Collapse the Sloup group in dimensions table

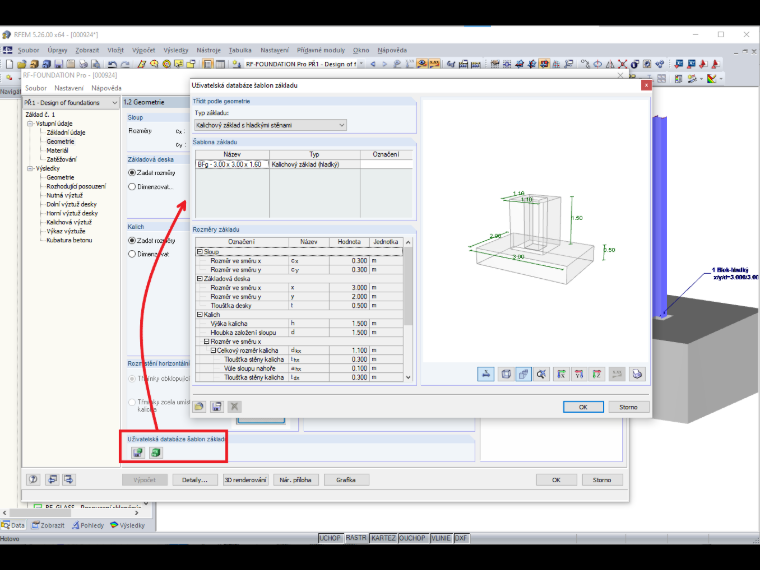point(199,252)
